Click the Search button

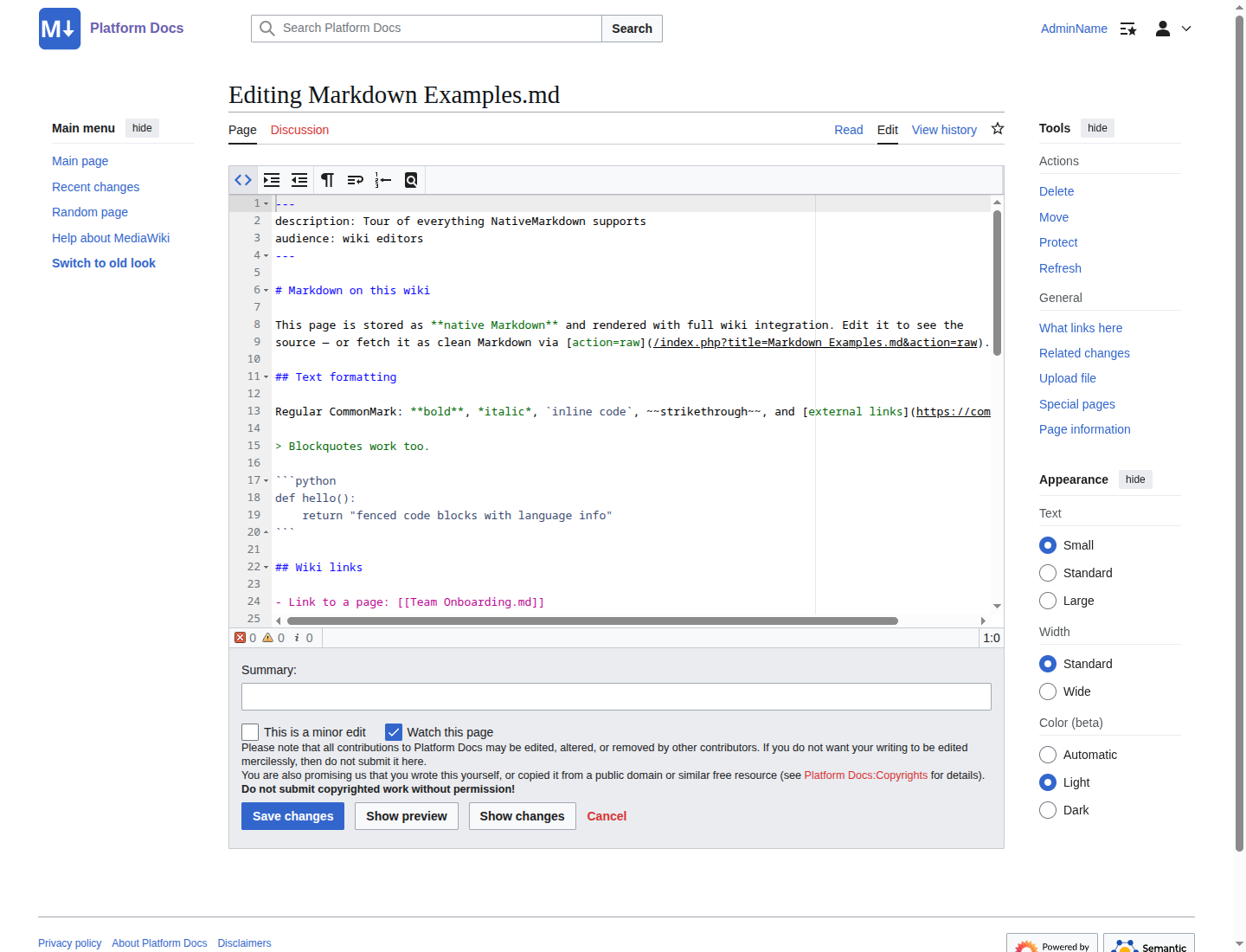coord(632,29)
